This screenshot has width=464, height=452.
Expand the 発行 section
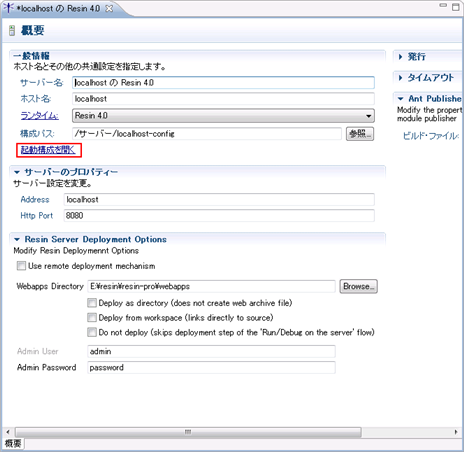(400, 57)
